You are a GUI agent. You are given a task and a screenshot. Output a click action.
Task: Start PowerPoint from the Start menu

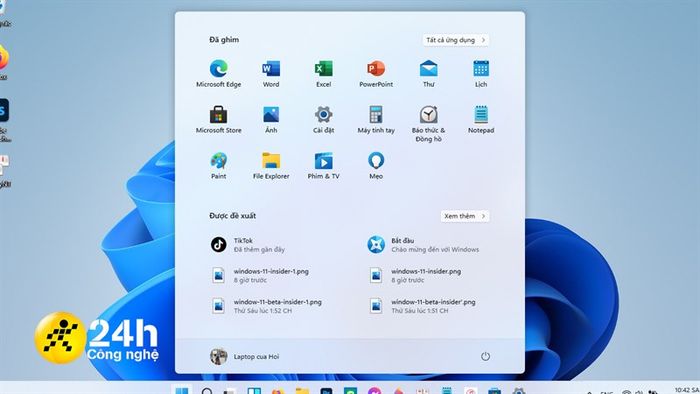(376, 74)
